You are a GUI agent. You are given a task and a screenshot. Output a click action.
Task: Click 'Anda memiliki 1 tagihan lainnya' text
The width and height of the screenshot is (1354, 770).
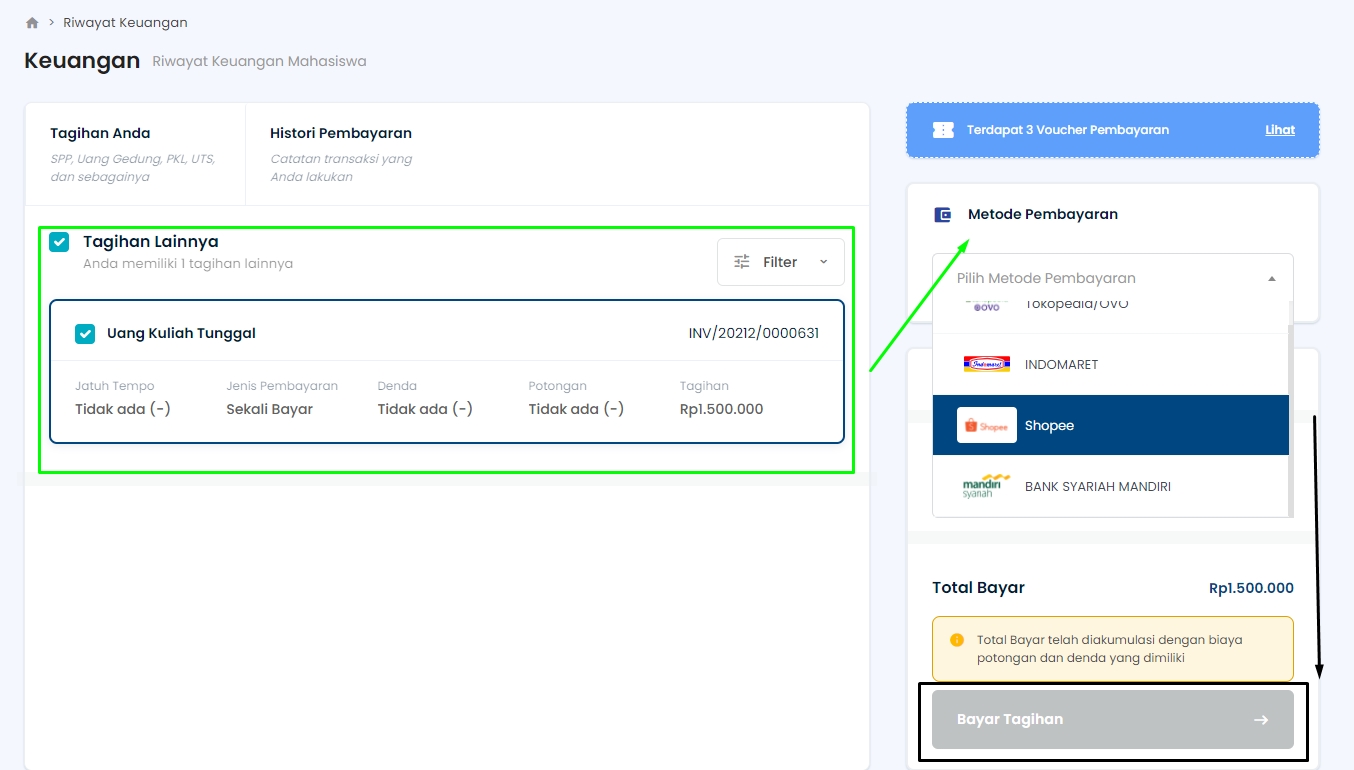[x=188, y=264]
